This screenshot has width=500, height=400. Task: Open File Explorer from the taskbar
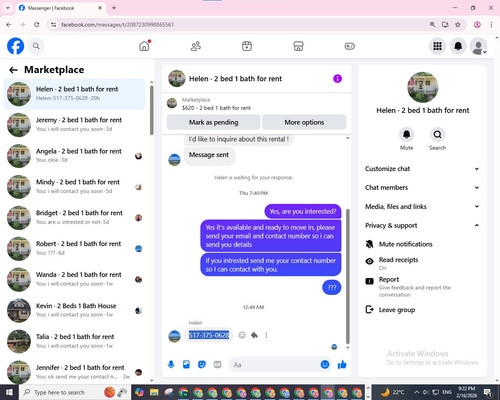pyautogui.click(x=154, y=392)
